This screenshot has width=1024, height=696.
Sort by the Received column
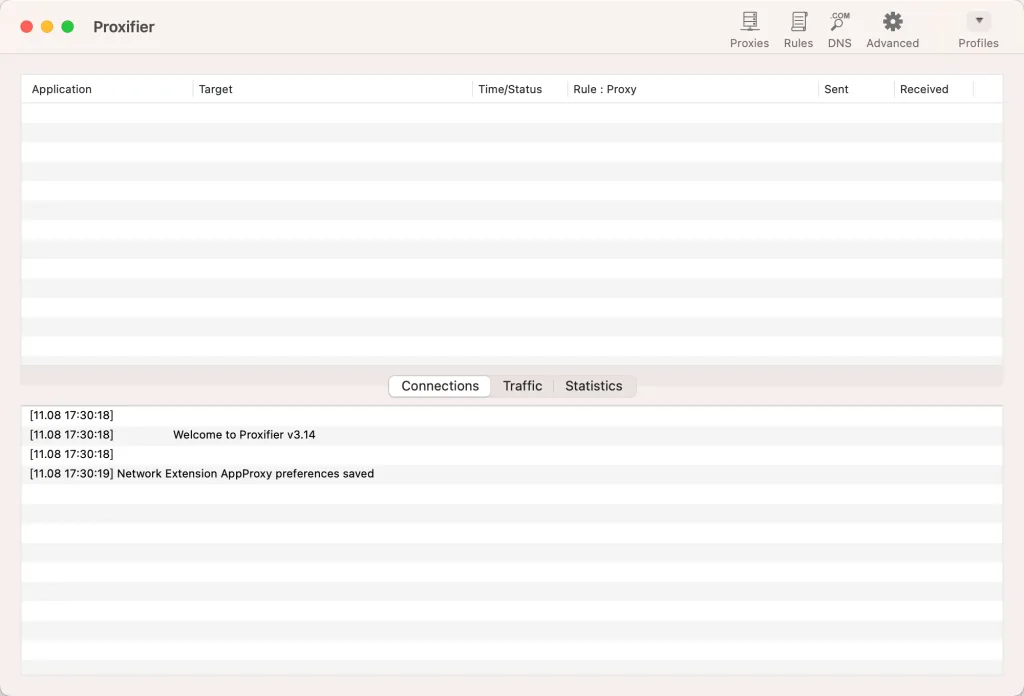tap(924, 89)
